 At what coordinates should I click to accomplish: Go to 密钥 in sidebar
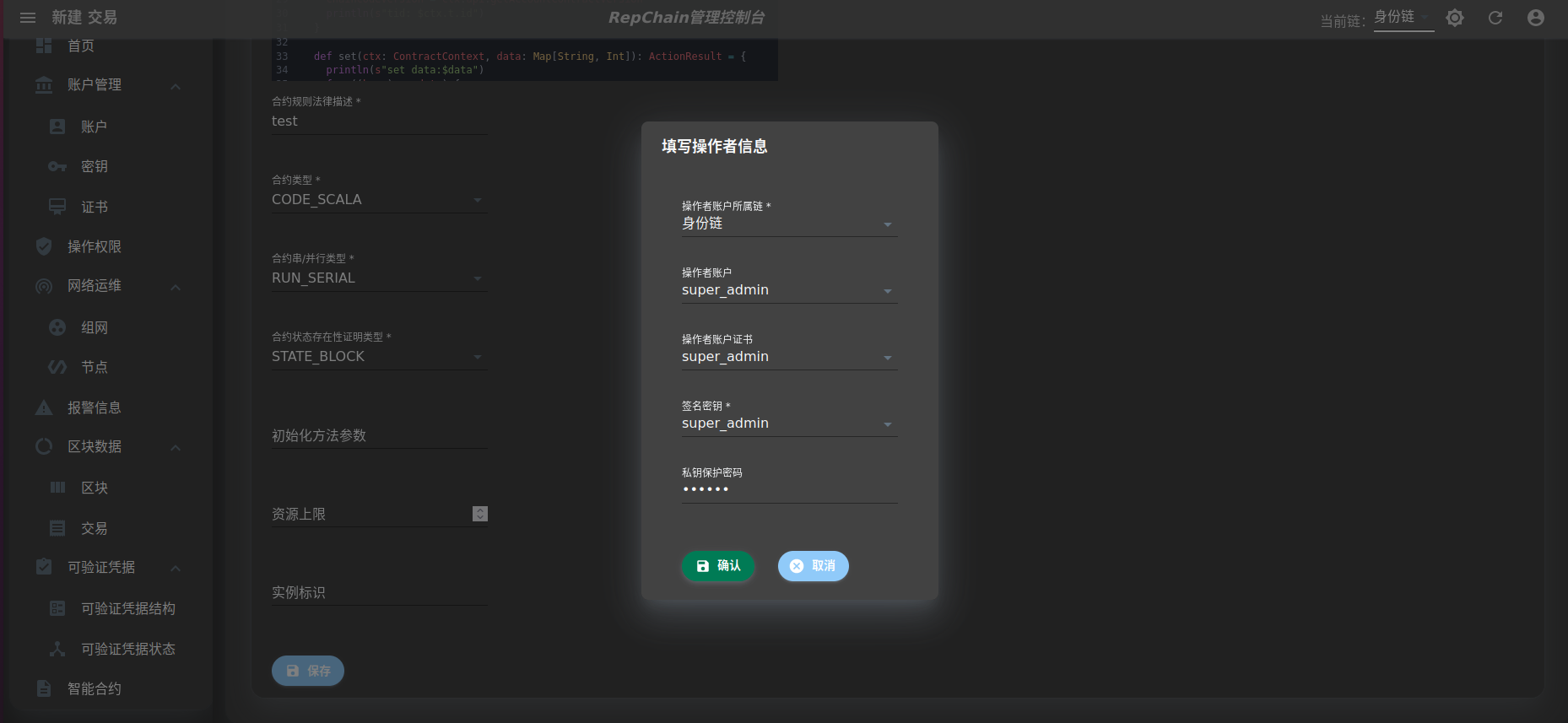tap(94, 166)
